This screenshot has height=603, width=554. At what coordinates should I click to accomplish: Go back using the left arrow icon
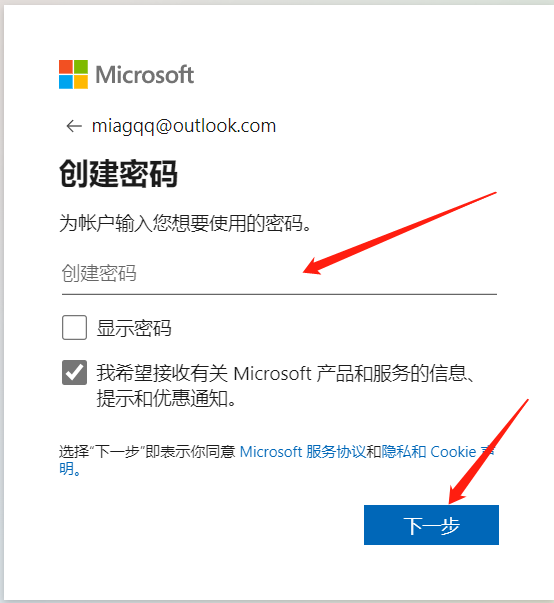click(x=74, y=126)
